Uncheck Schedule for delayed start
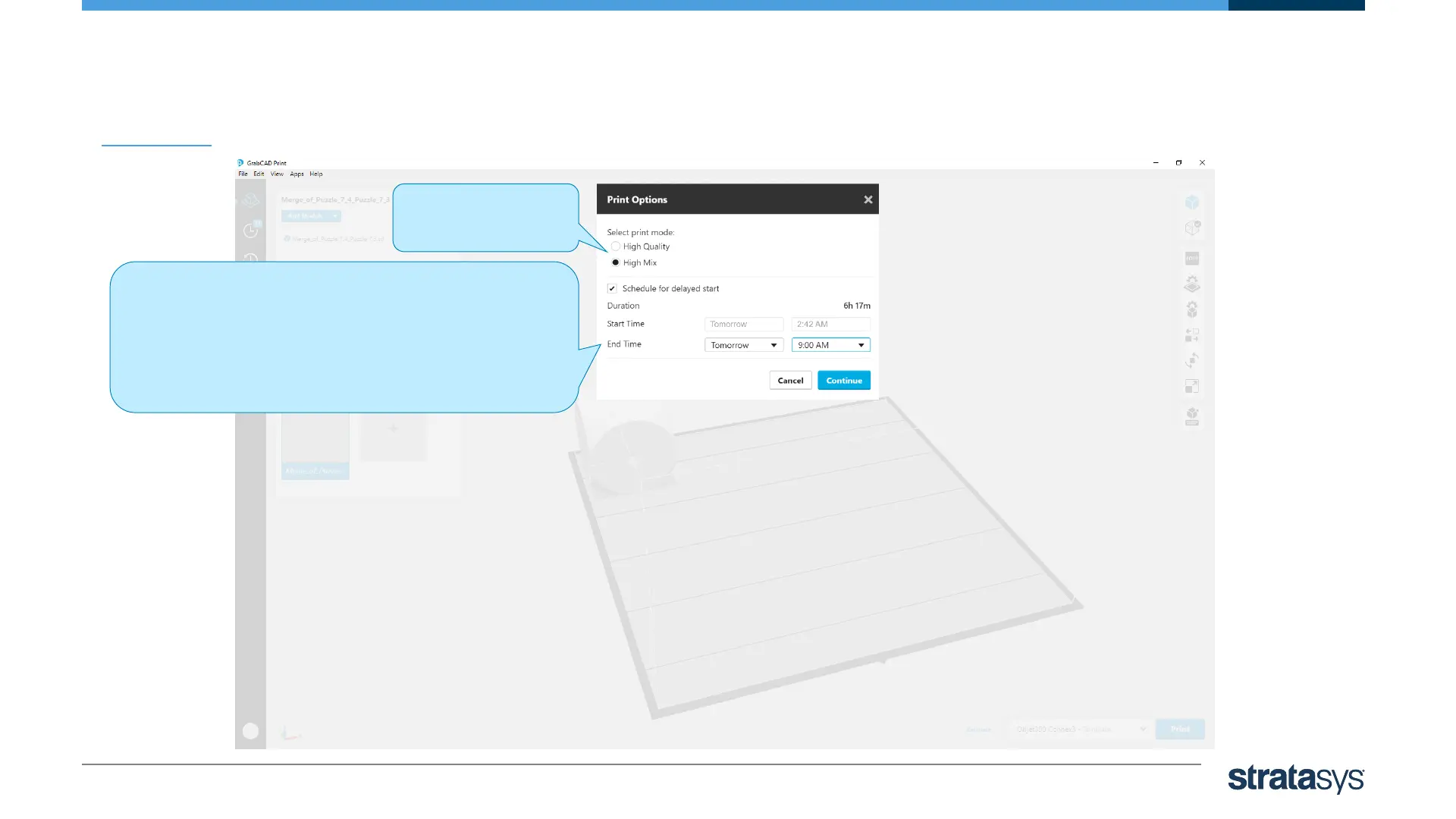 point(612,288)
